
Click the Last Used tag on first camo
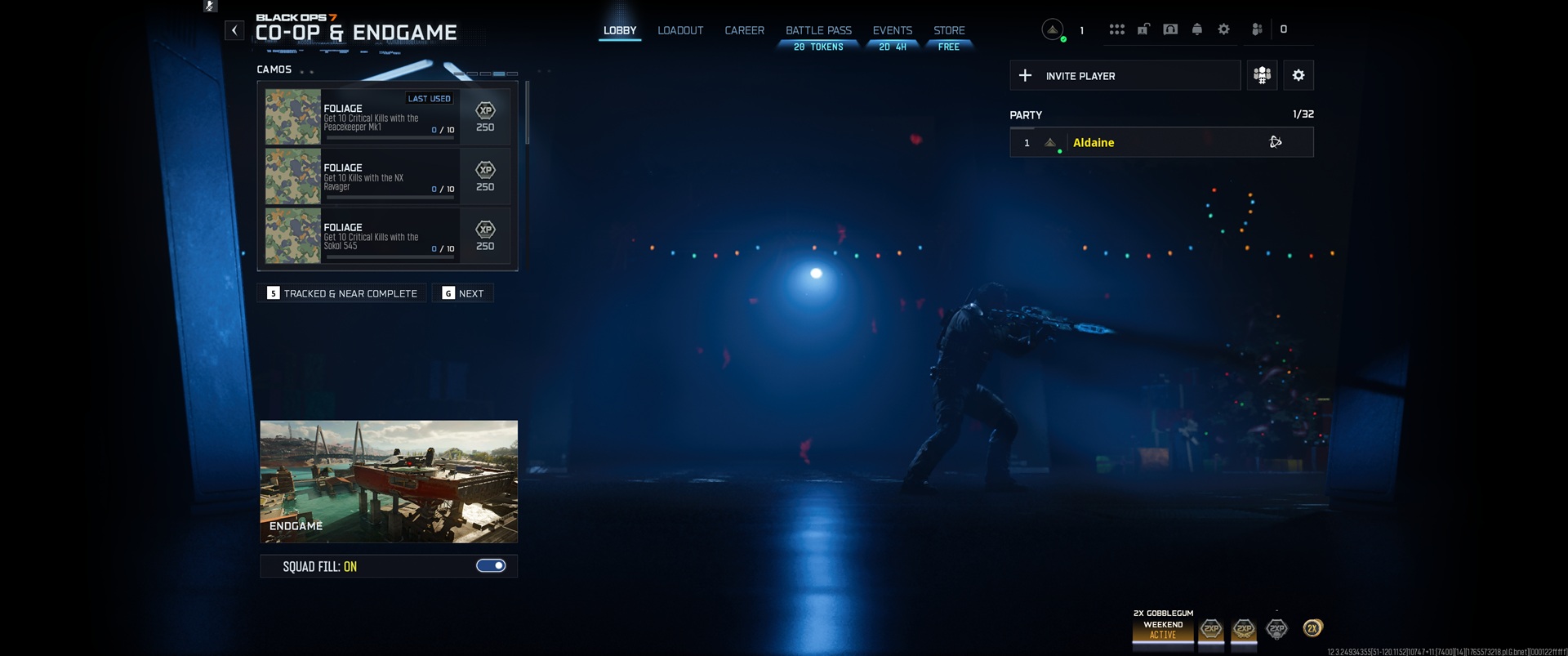[x=429, y=98]
